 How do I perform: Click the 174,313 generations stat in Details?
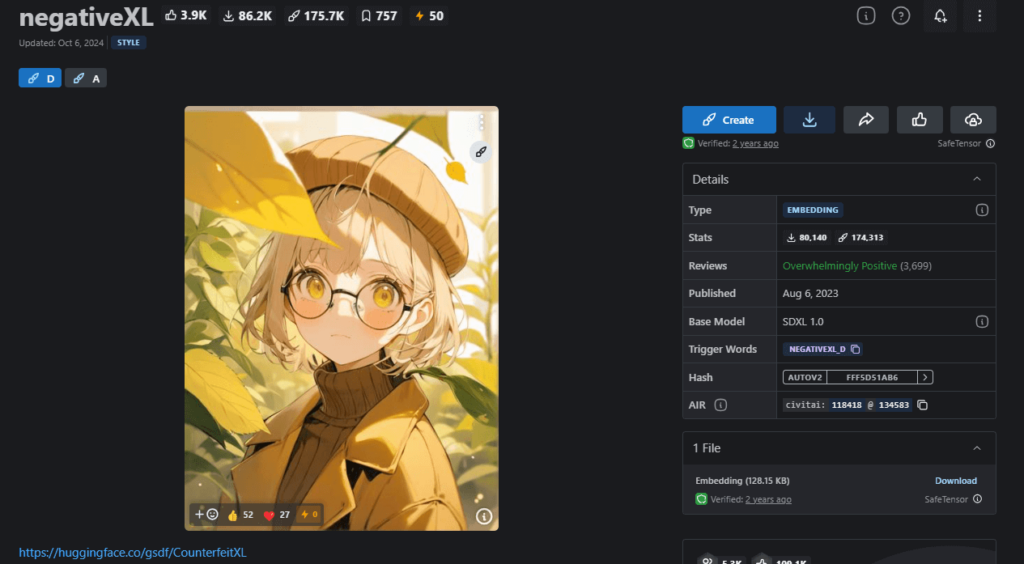pos(861,238)
